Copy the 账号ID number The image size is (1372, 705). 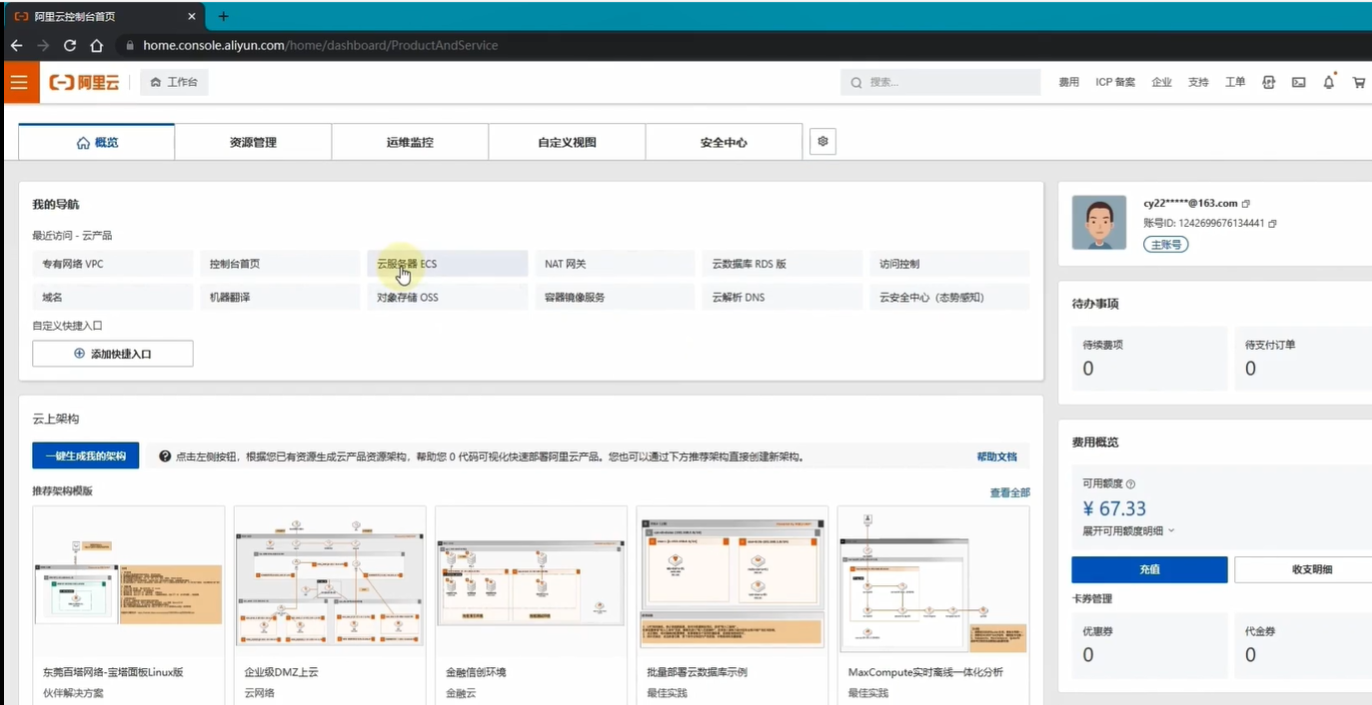pos(1273,223)
